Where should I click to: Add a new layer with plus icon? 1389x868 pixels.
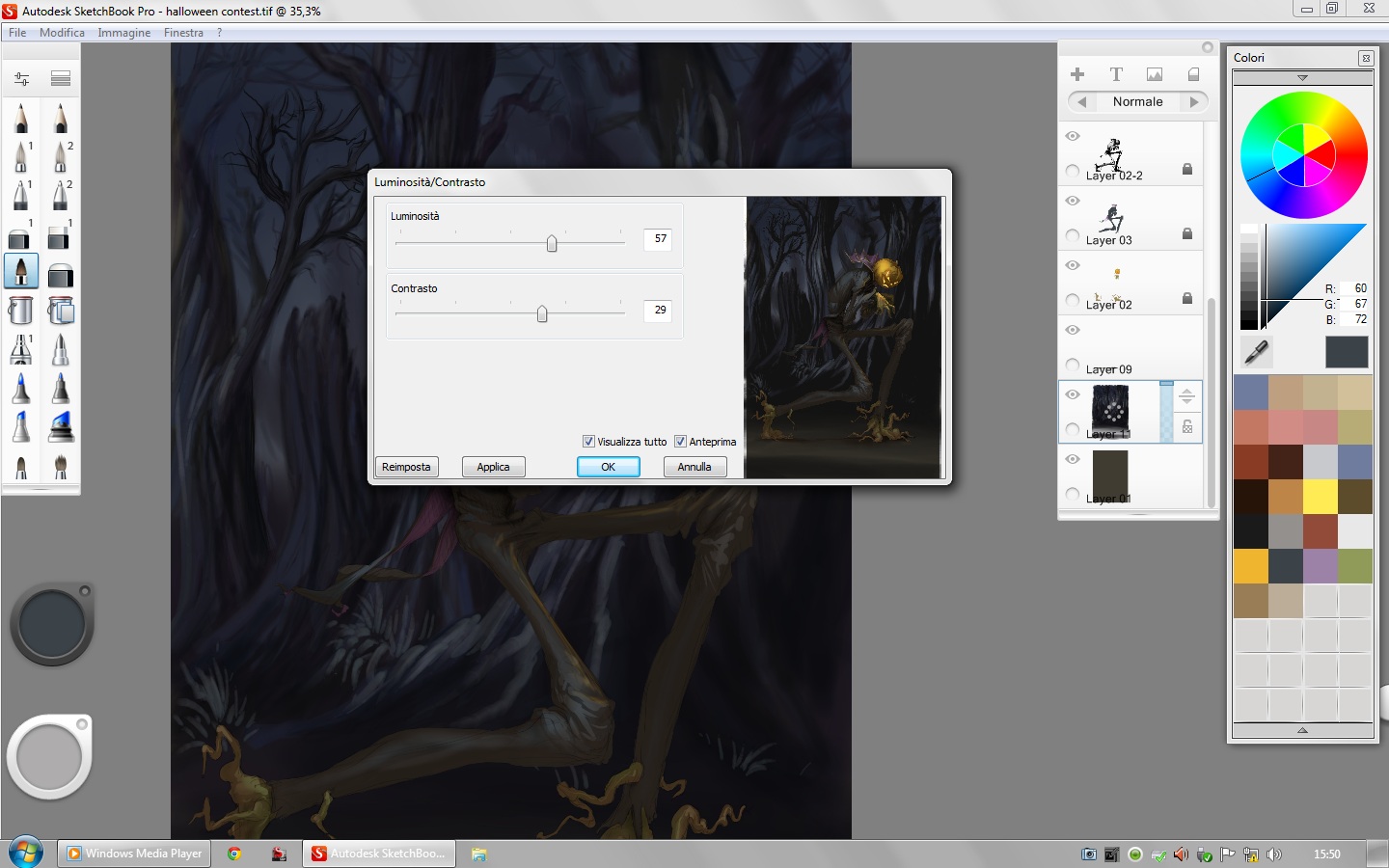[1077, 74]
